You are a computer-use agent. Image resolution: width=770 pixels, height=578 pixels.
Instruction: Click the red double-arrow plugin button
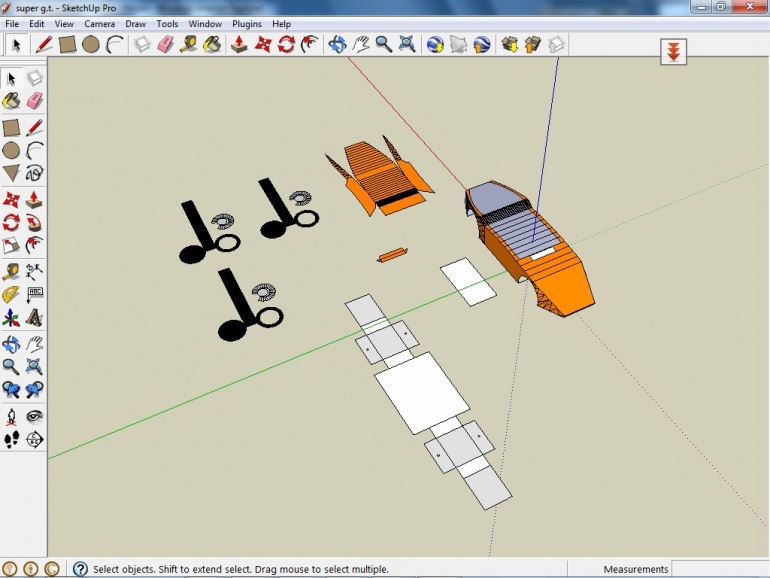(x=673, y=52)
